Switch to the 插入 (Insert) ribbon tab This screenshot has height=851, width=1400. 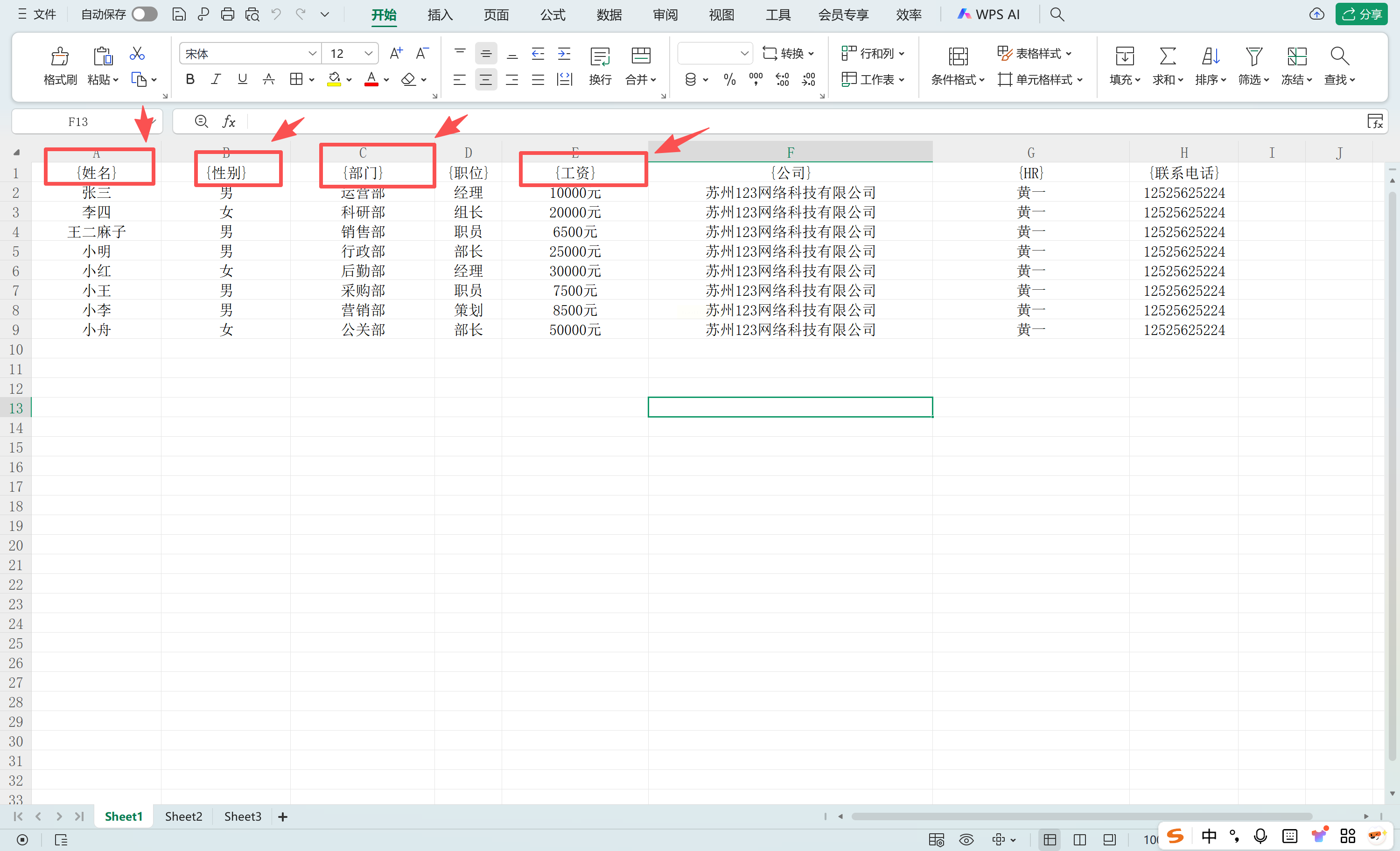(440, 15)
